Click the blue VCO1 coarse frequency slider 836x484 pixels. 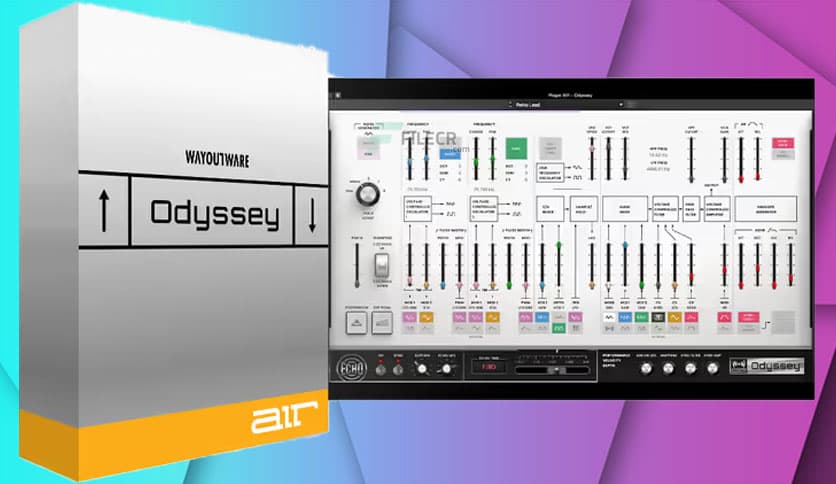pos(409,158)
